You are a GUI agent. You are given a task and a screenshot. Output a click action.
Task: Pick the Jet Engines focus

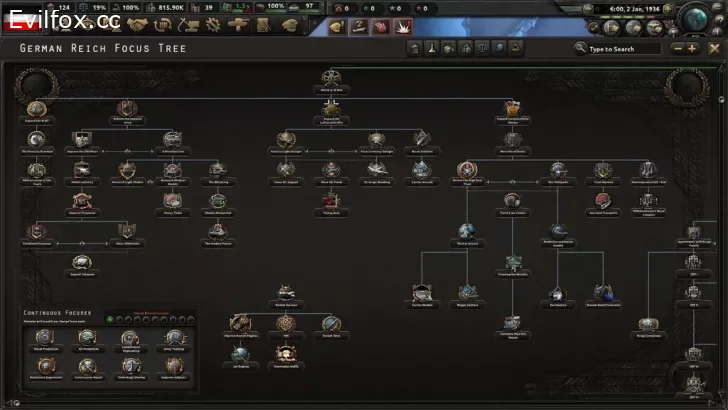pos(240,353)
